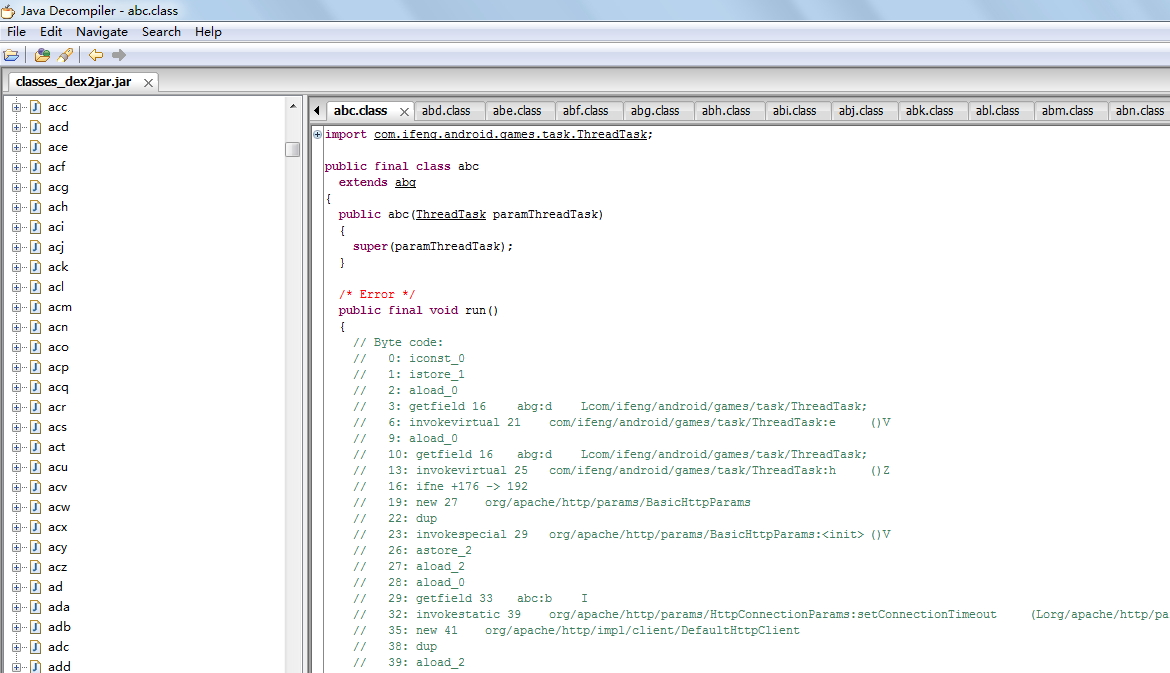The width and height of the screenshot is (1170, 673).
Task: Switch to the abg.class tab
Action: 655,111
